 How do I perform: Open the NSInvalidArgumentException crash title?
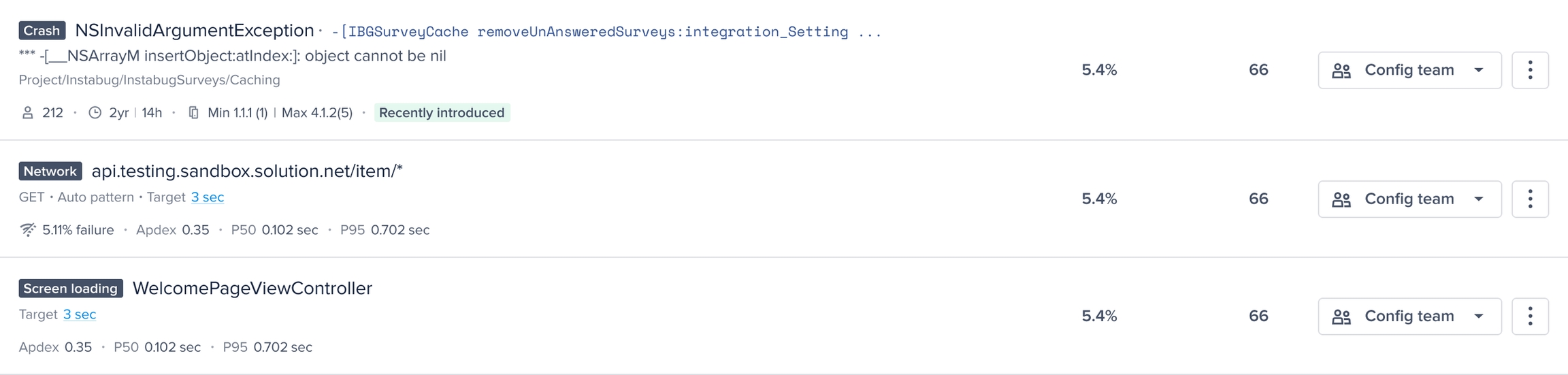click(194, 31)
